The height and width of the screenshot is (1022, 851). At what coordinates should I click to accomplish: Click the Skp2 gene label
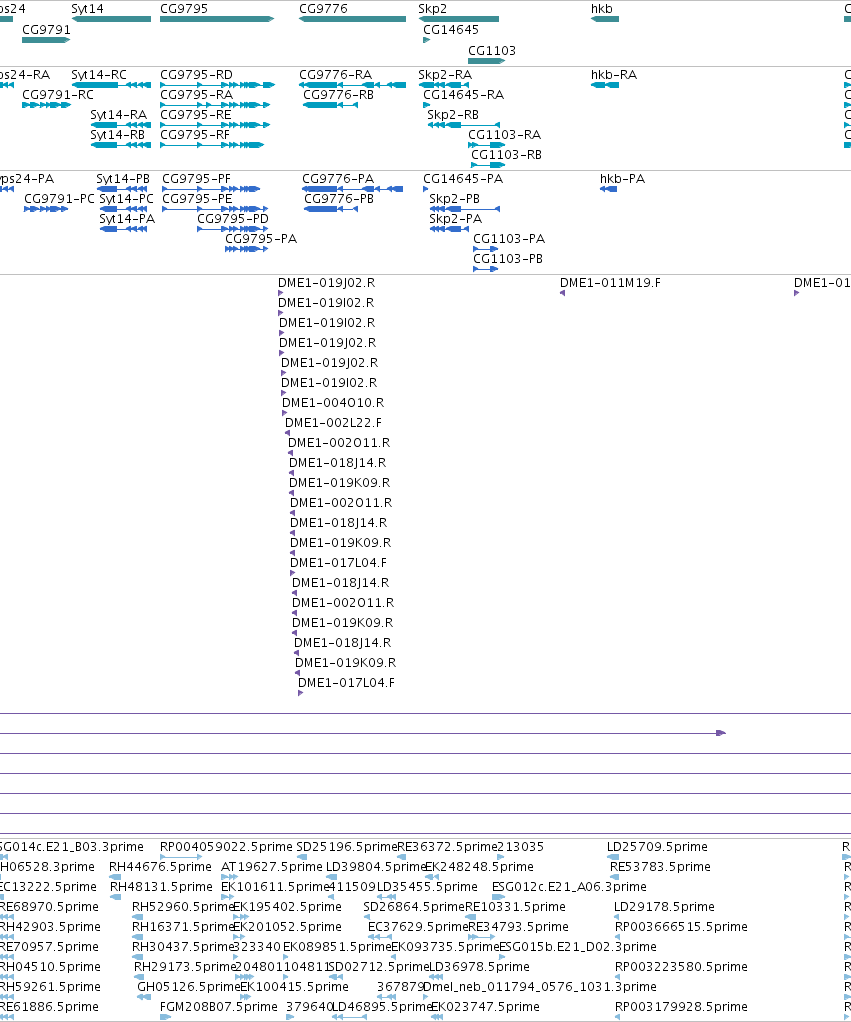click(433, 8)
